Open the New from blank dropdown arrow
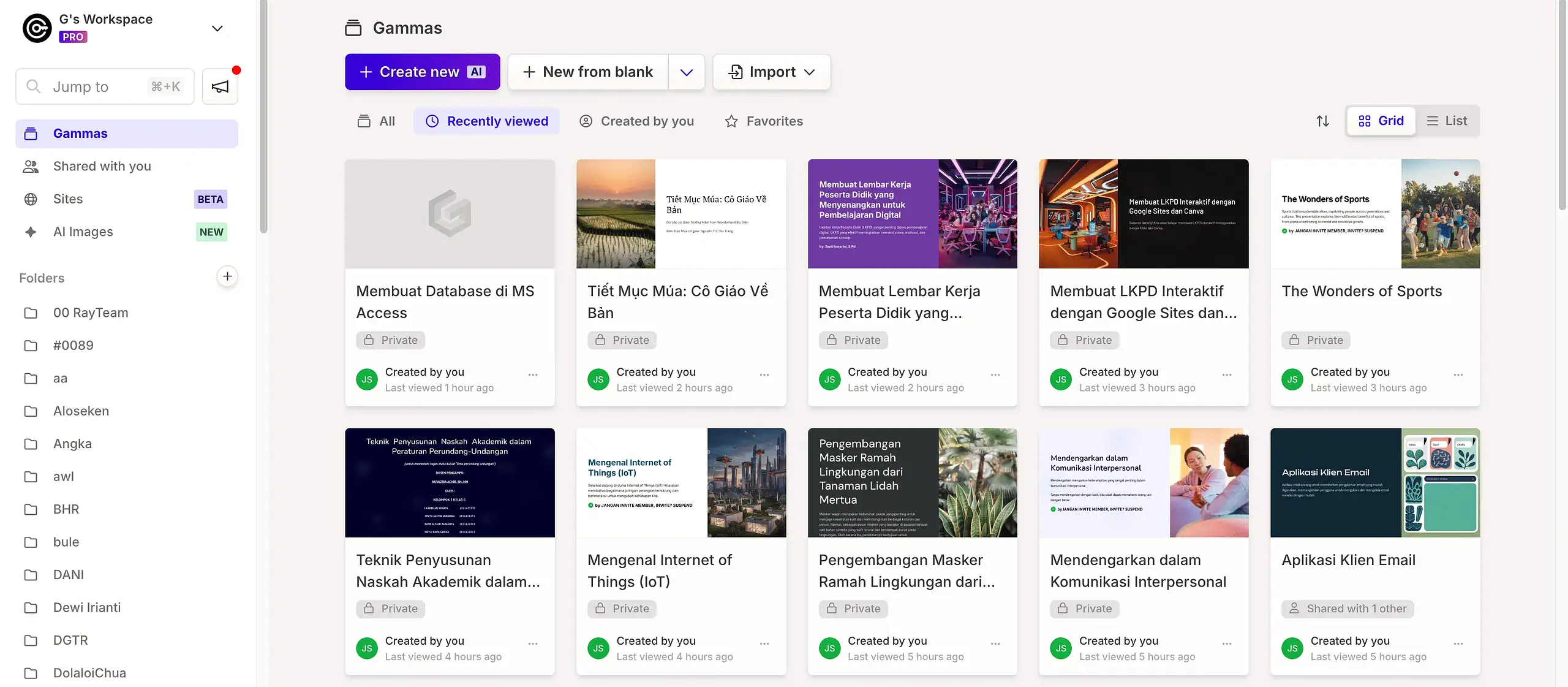Viewport: 1568px width, 687px height. [x=686, y=72]
